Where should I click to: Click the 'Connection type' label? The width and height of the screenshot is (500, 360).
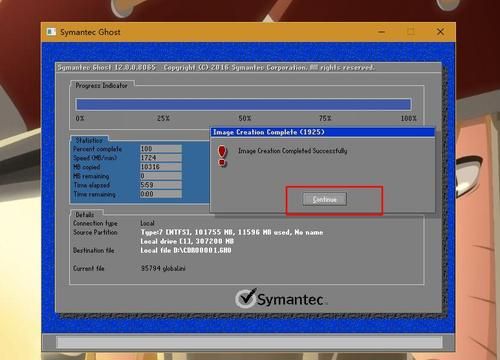pos(95,223)
